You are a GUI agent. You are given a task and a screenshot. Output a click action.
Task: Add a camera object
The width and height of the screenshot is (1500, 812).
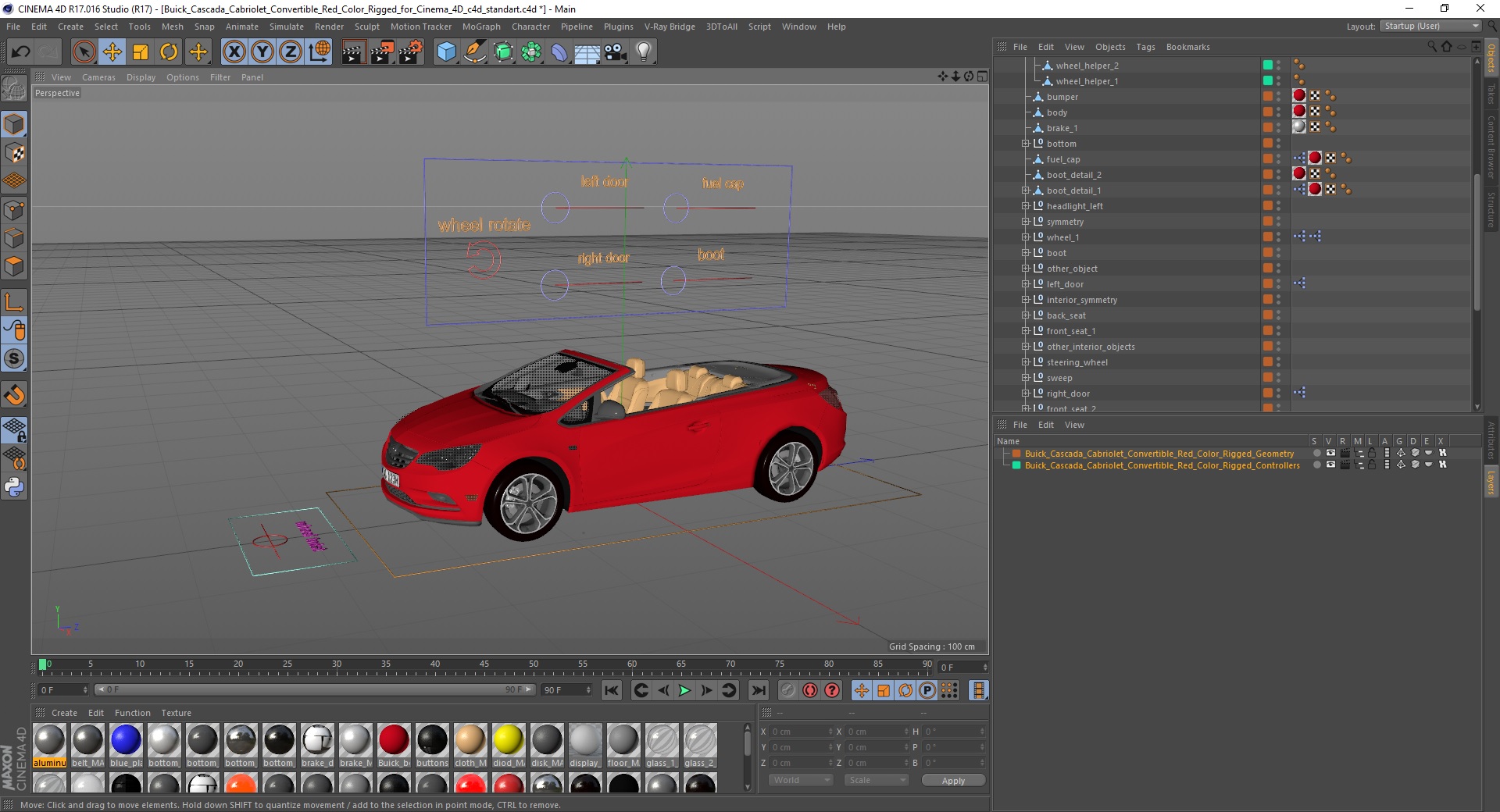pyautogui.click(x=616, y=52)
